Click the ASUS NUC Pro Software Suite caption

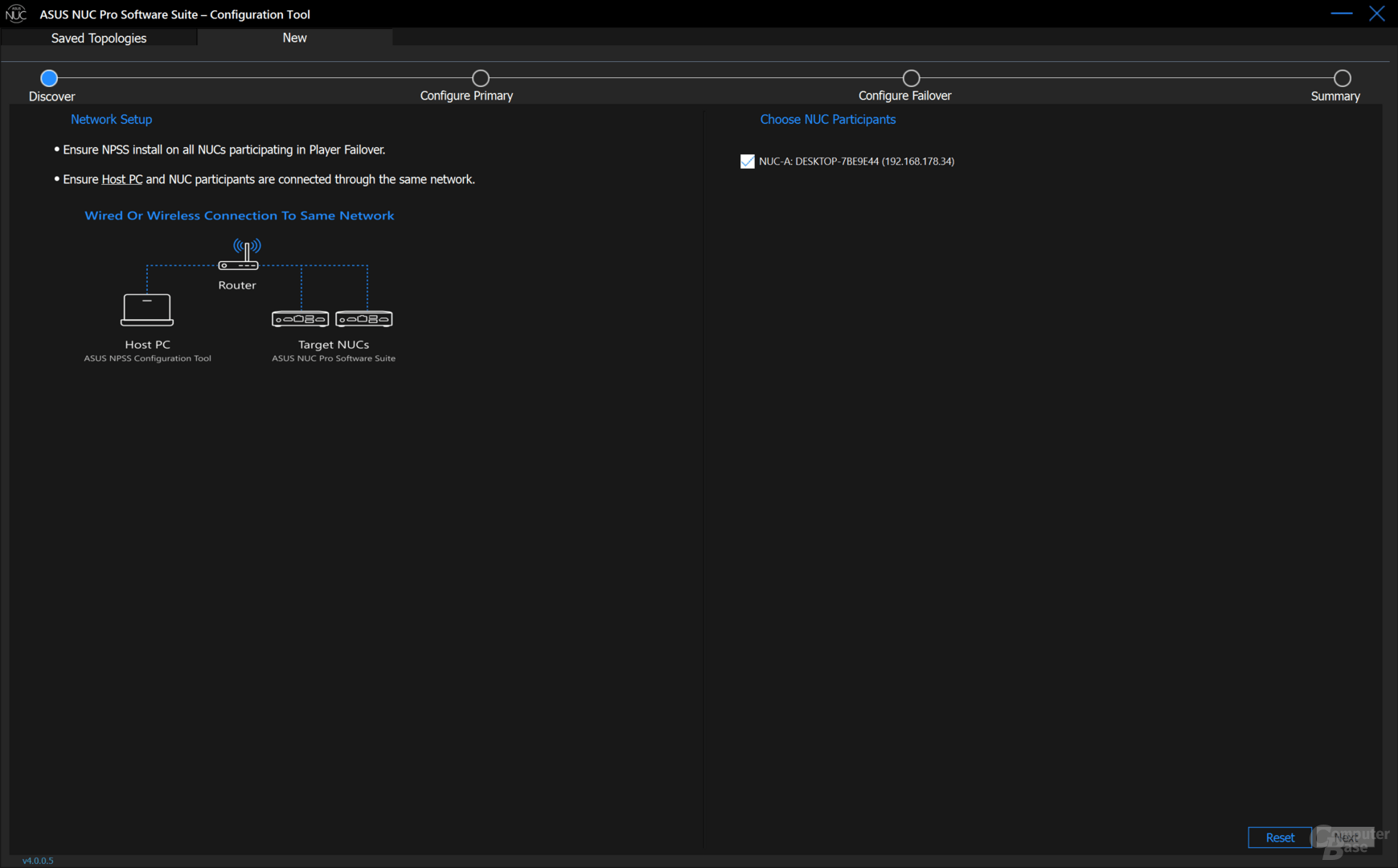(x=334, y=358)
